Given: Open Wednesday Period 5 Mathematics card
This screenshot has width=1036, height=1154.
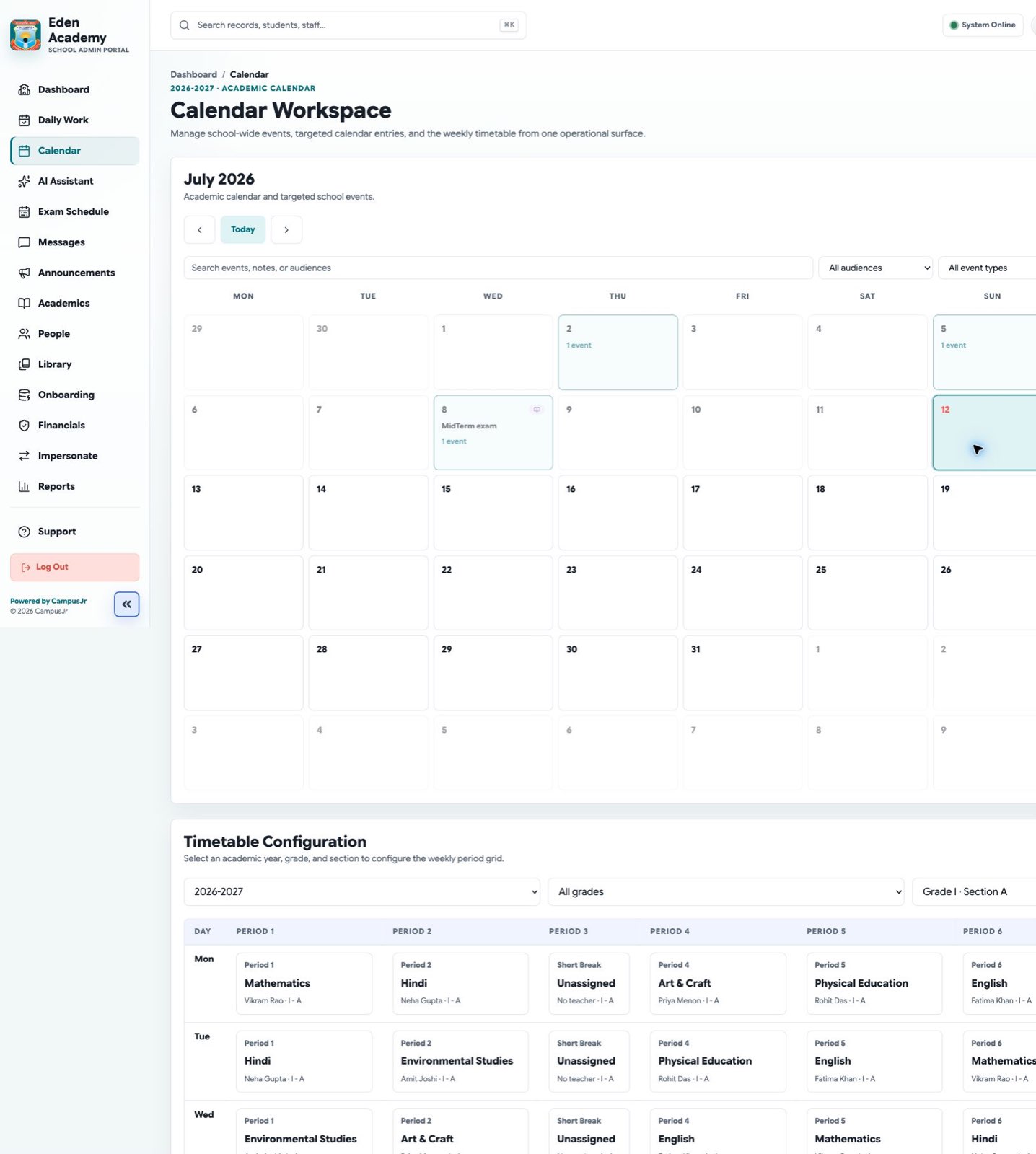Looking at the screenshot, I should [x=874, y=1132].
